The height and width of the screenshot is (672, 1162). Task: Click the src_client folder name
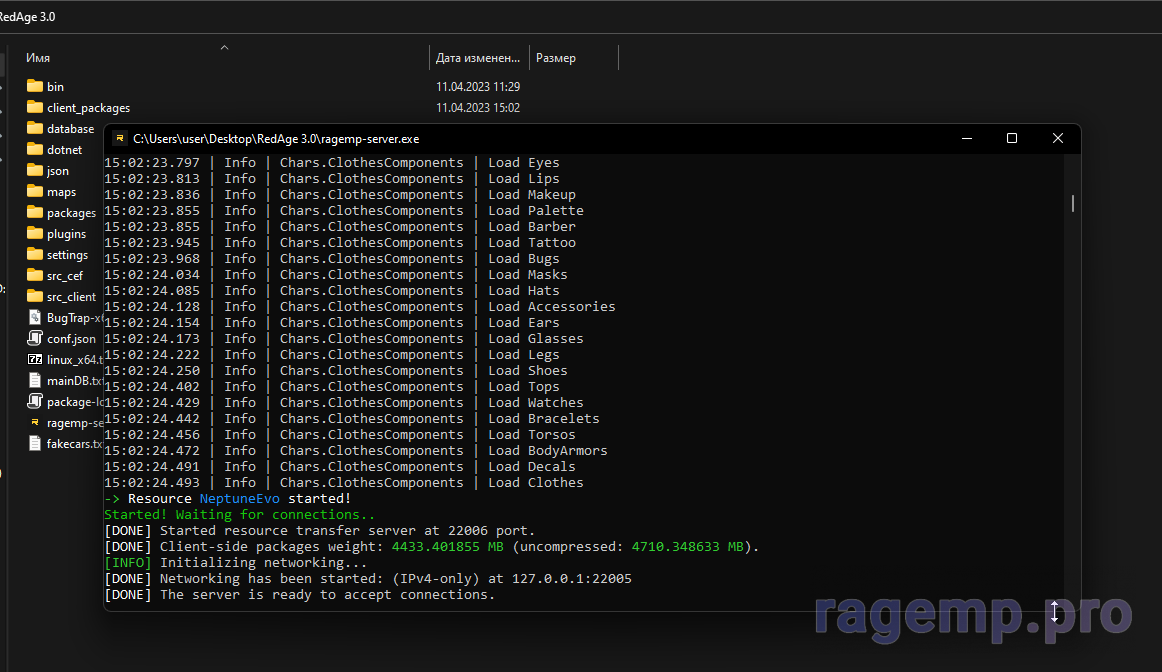72,297
